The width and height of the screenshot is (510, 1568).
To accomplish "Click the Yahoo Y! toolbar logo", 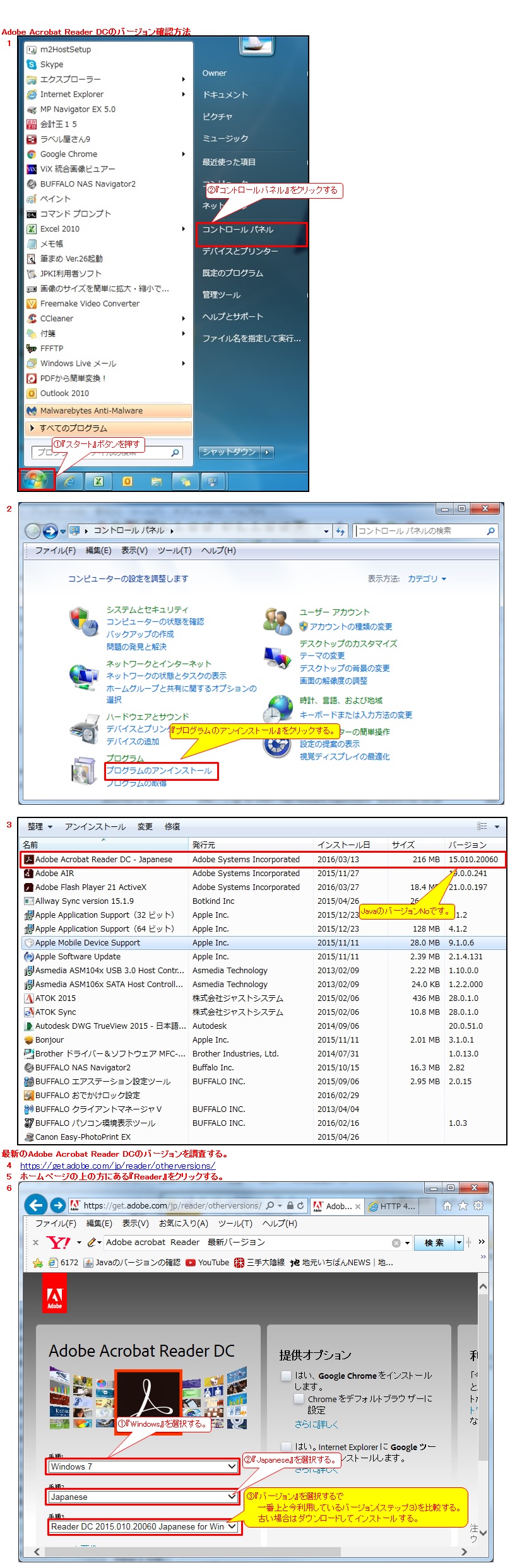I will (59, 1243).
